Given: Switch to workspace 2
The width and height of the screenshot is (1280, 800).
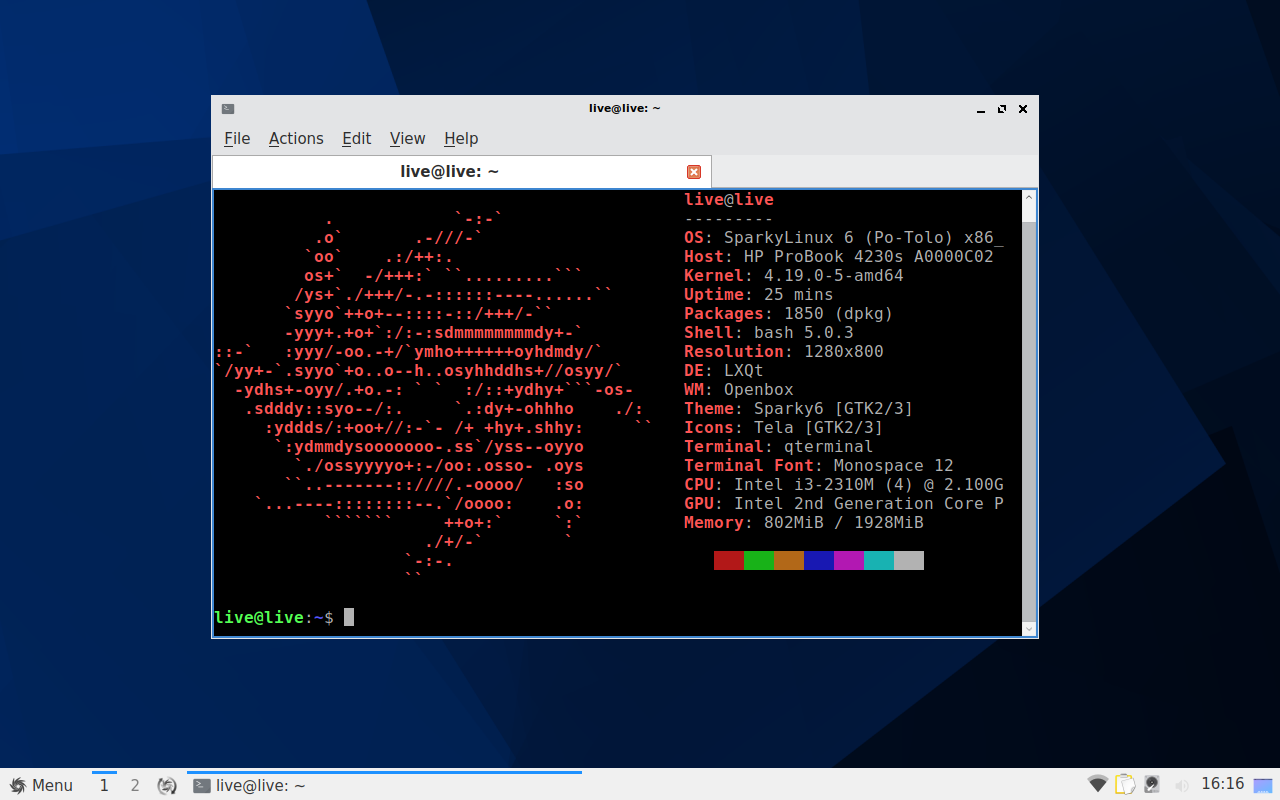Looking at the screenshot, I should 135,785.
